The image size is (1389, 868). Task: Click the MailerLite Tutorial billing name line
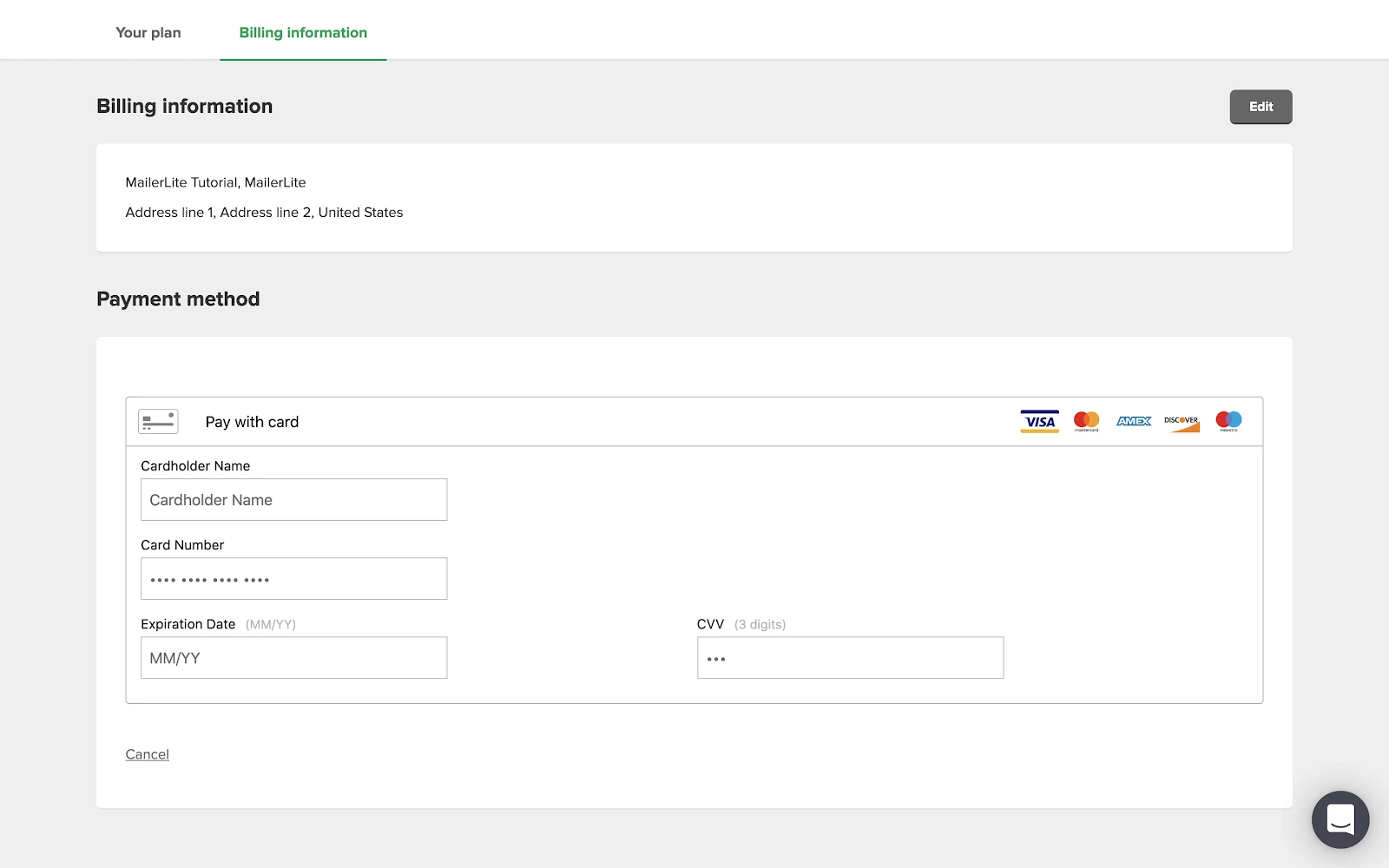(x=215, y=182)
